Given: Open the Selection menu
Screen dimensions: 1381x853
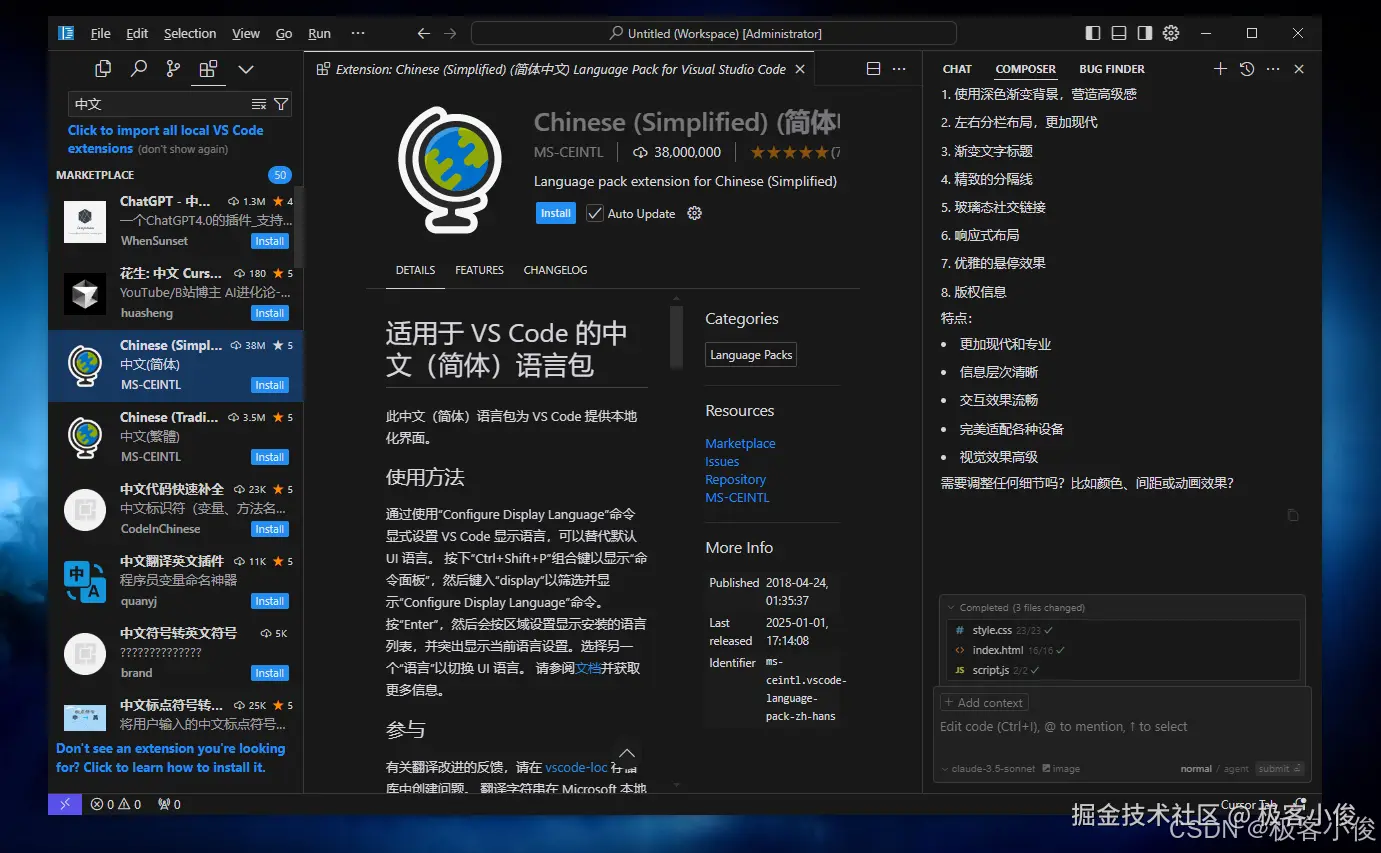Looking at the screenshot, I should pyautogui.click(x=190, y=33).
